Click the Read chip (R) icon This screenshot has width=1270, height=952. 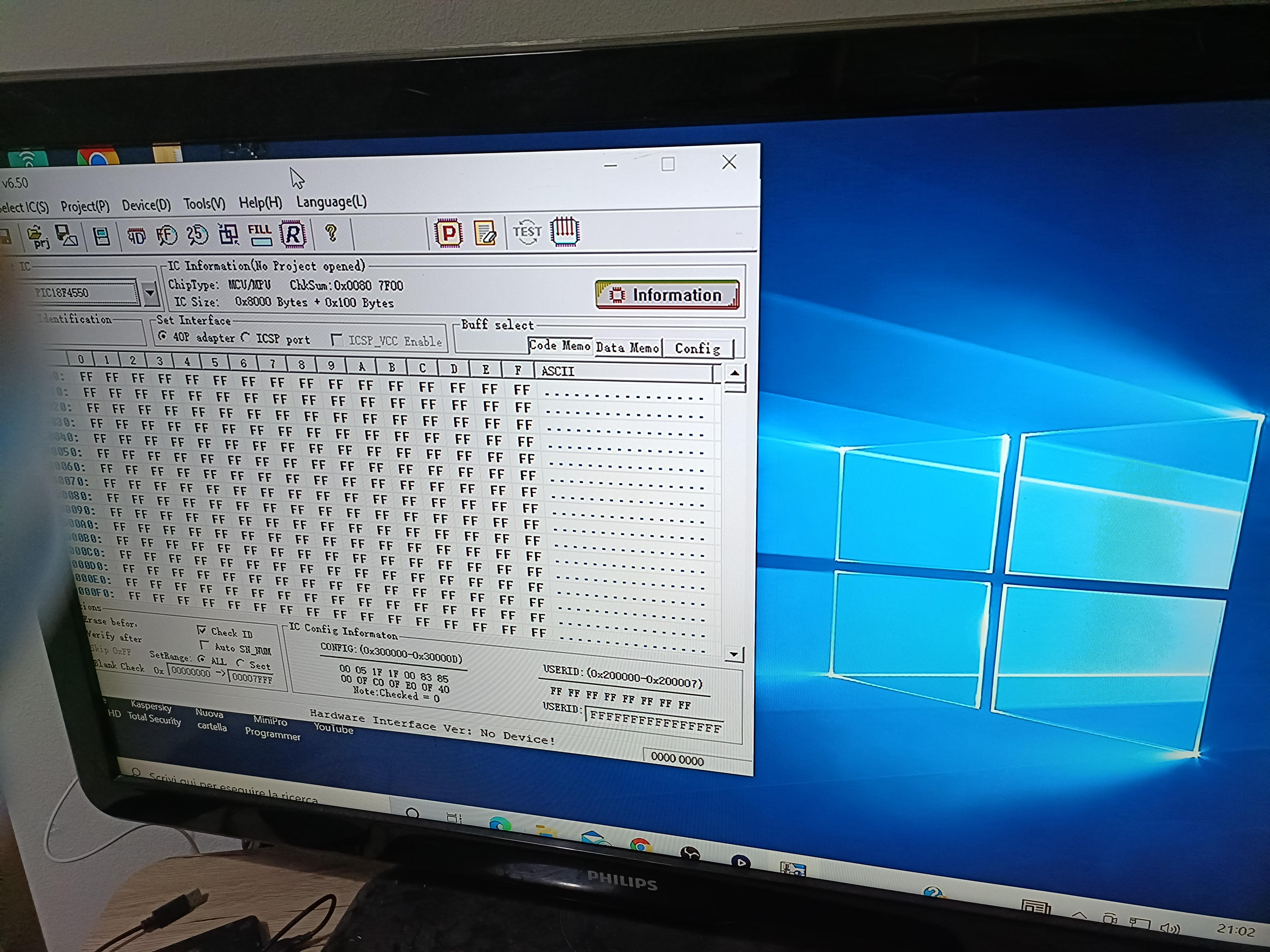pos(293,234)
